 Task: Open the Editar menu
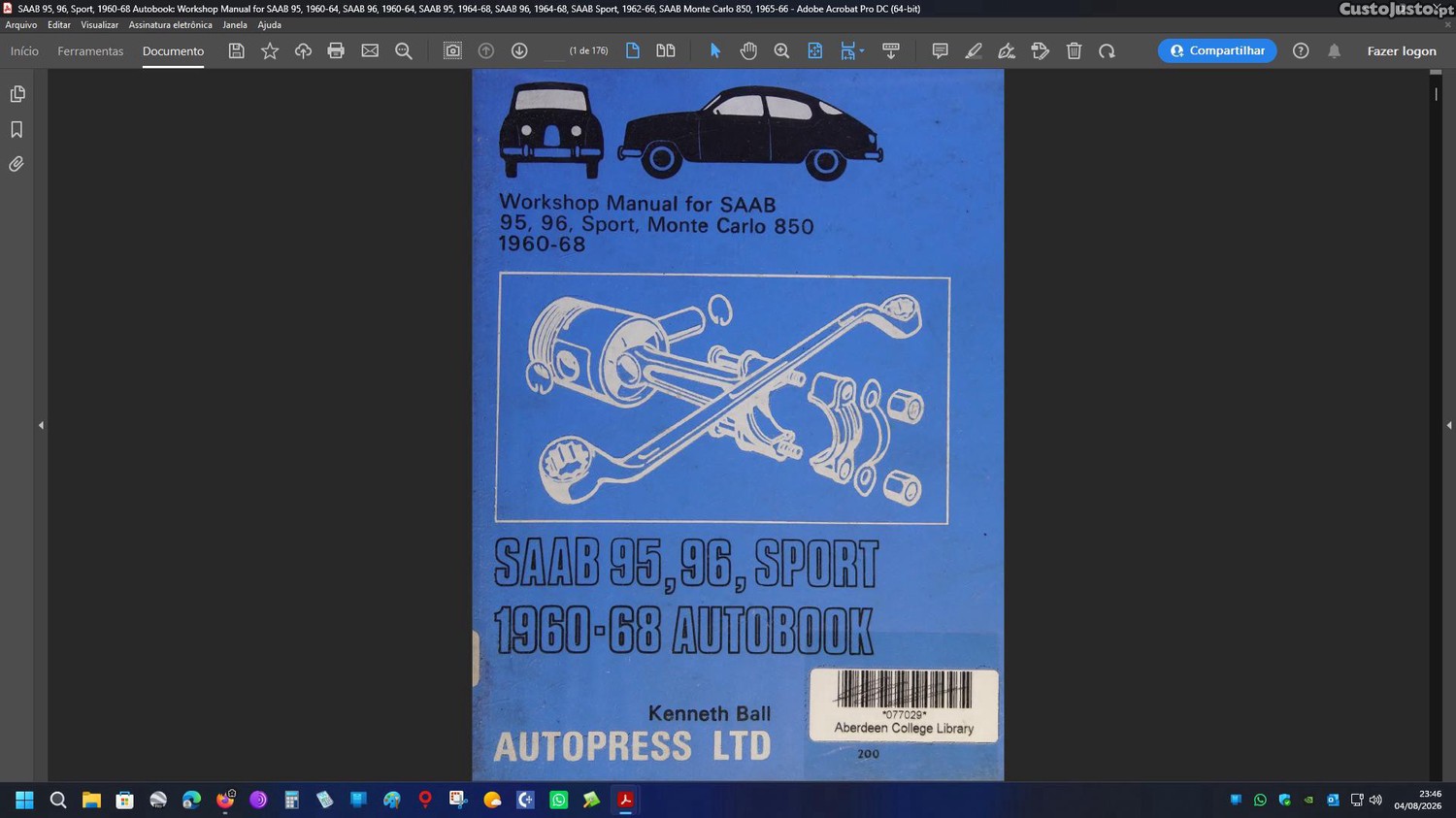pyautogui.click(x=59, y=25)
